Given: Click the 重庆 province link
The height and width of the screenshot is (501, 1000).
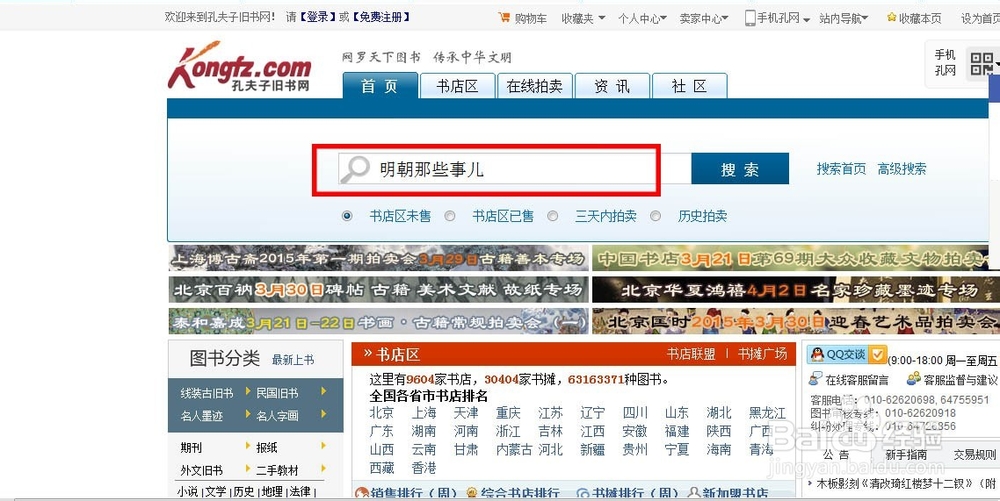Looking at the screenshot, I should coord(508,412).
